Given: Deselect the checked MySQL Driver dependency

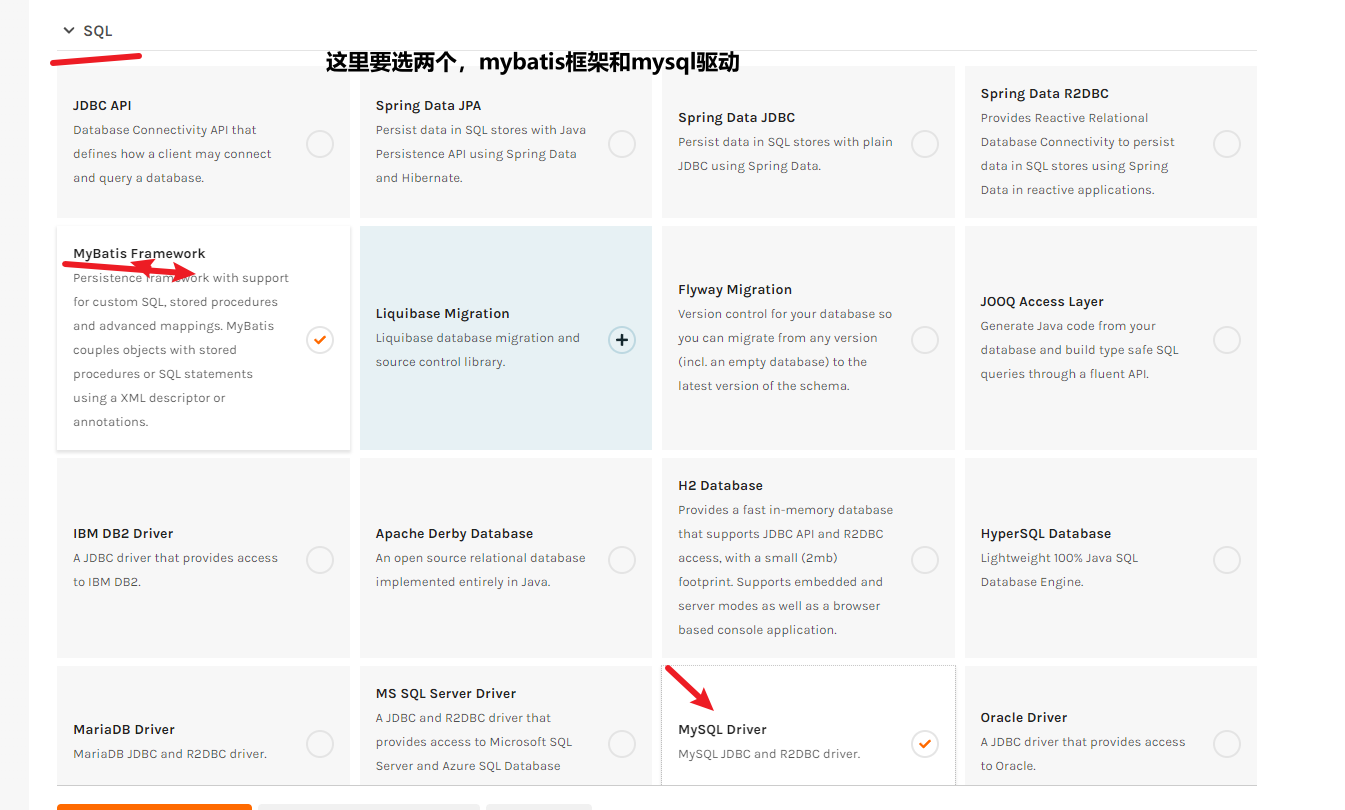Looking at the screenshot, I should tap(924, 743).
